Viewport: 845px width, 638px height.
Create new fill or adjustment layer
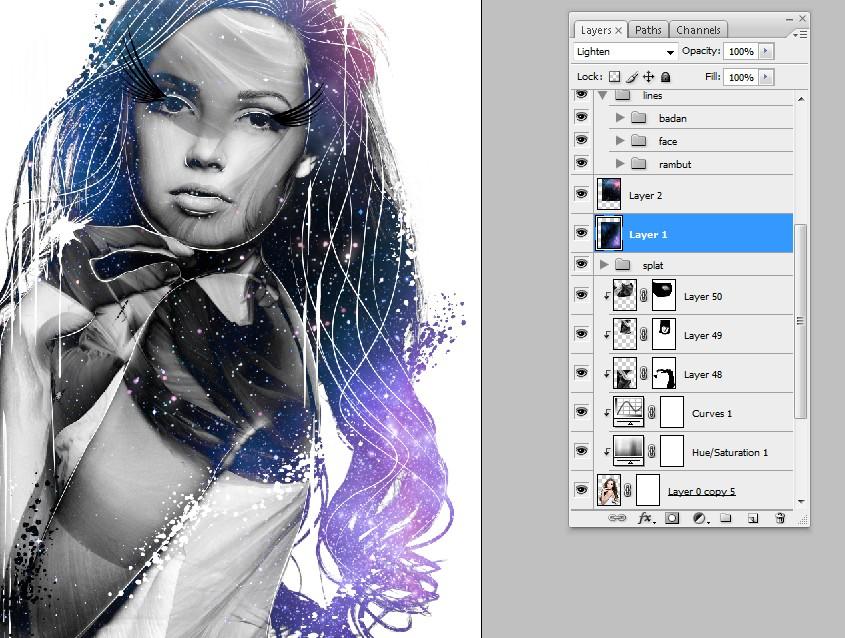[700, 518]
